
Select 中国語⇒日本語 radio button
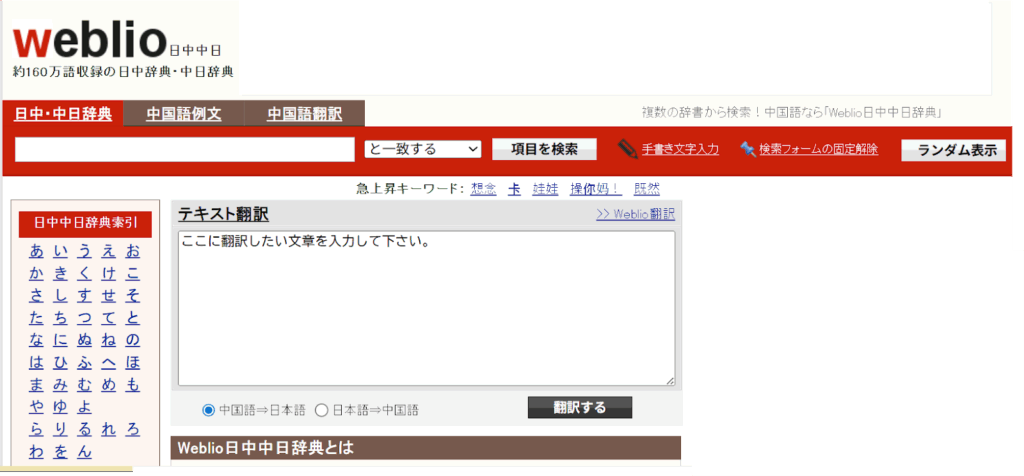(208, 411)
